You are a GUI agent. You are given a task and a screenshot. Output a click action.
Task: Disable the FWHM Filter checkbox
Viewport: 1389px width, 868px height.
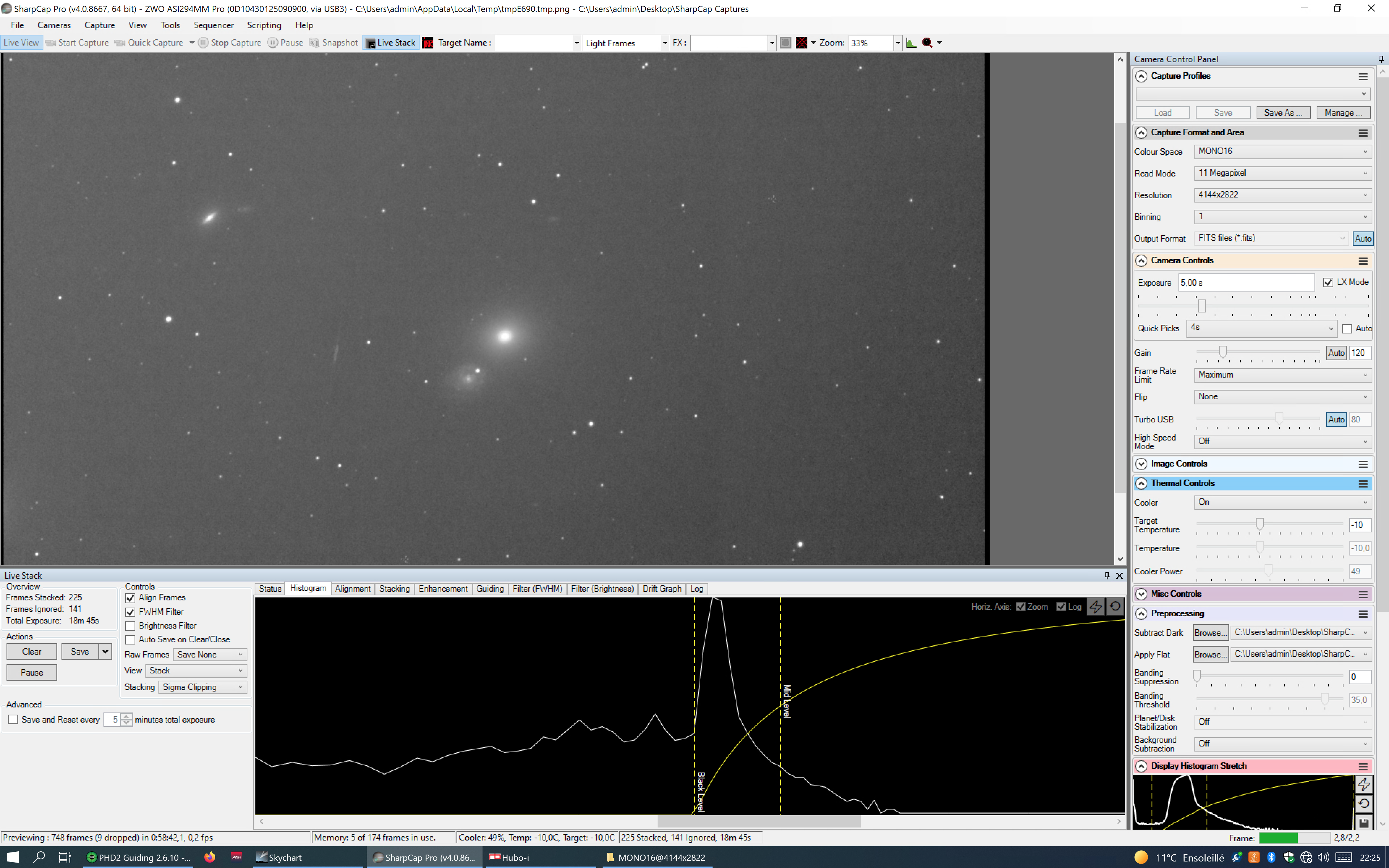point(130,612)
